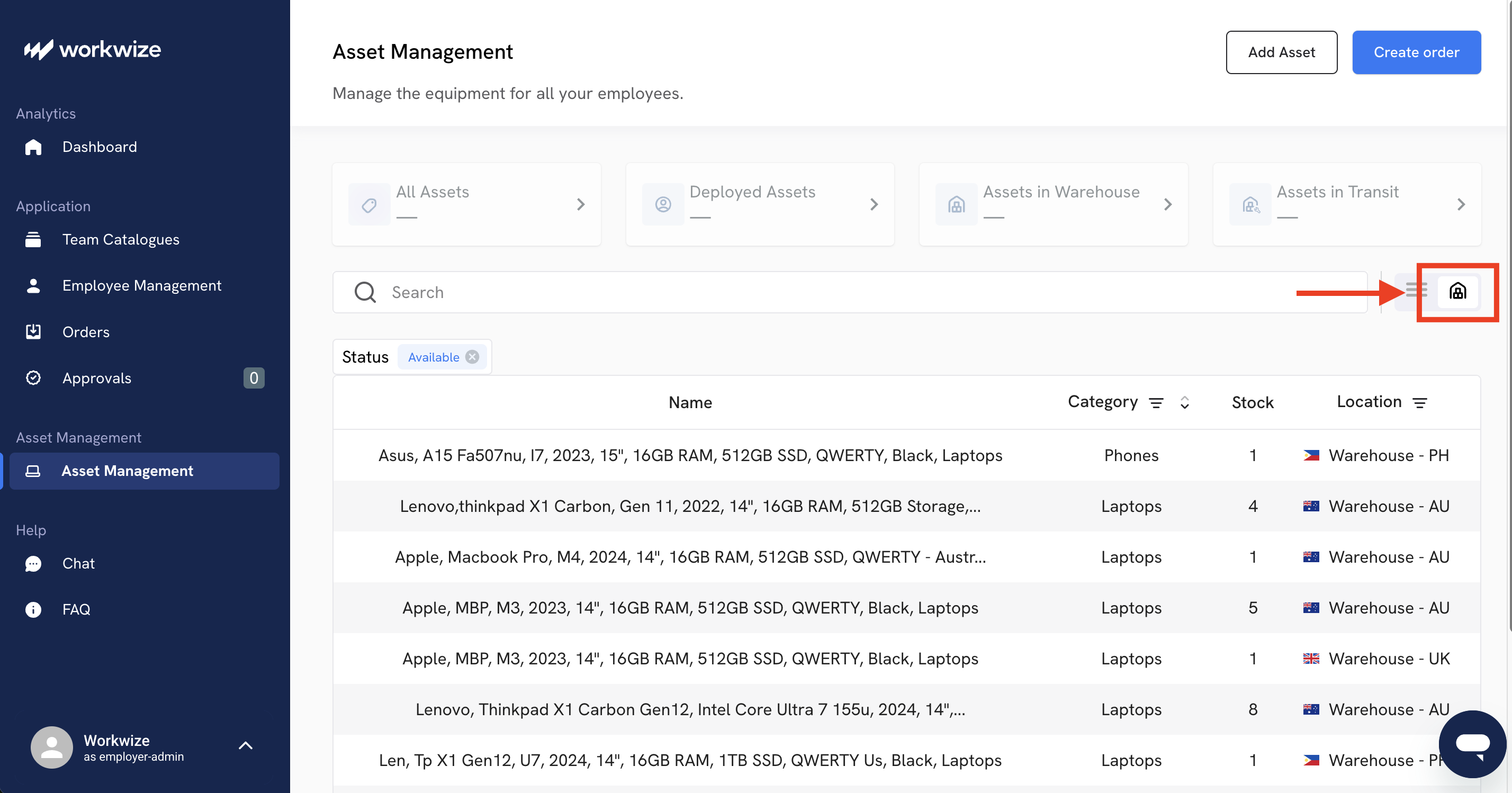Sort by Category using arrows

(1184, 403)
